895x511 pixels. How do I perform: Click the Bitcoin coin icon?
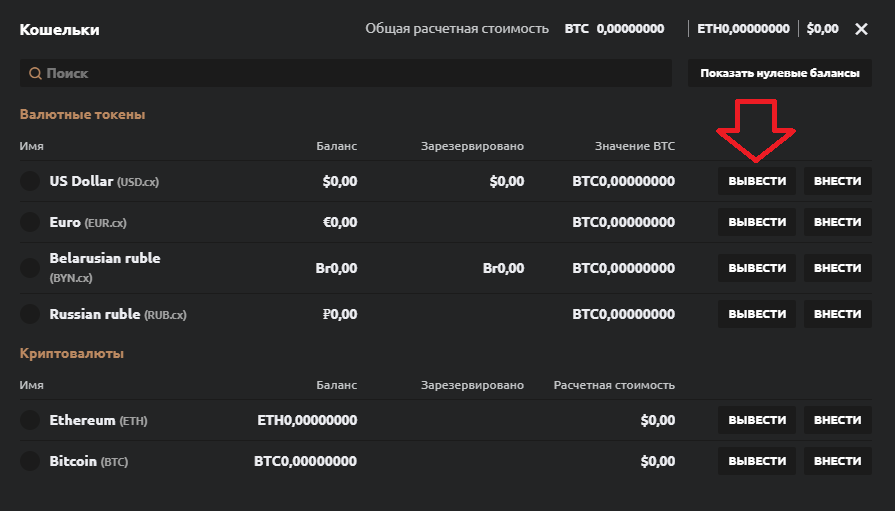click(30, 462)
